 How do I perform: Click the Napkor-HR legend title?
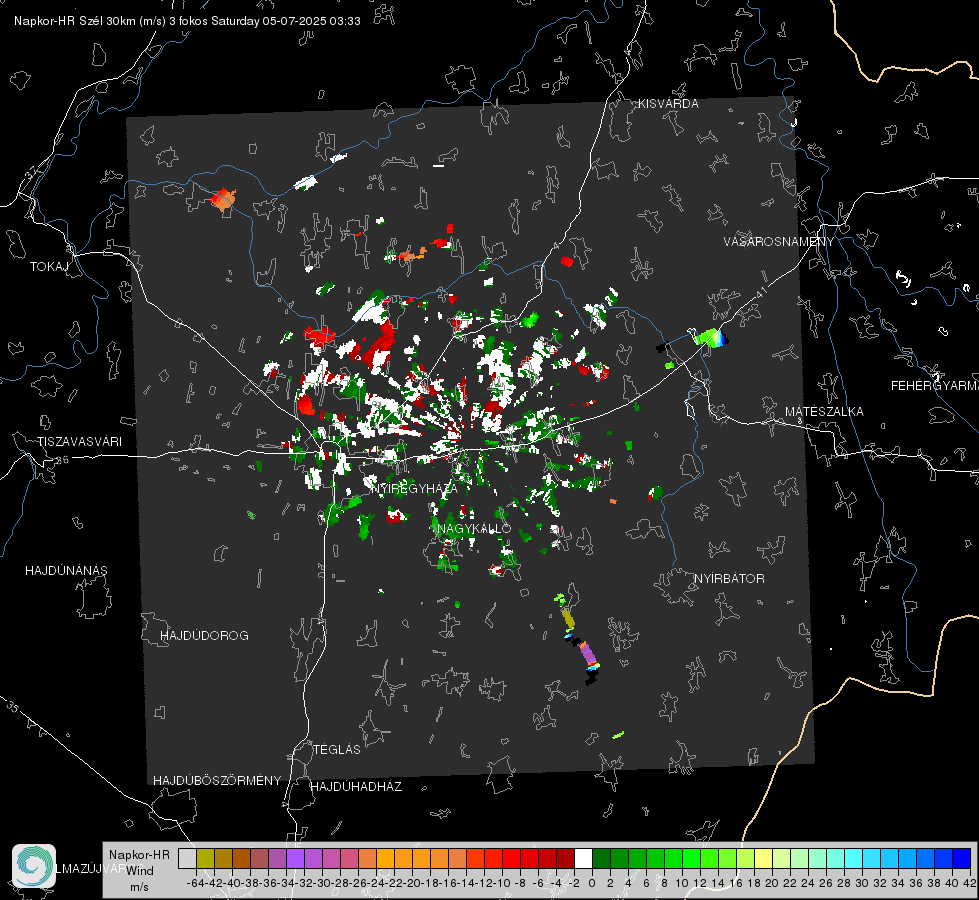[x=139, y=854]
